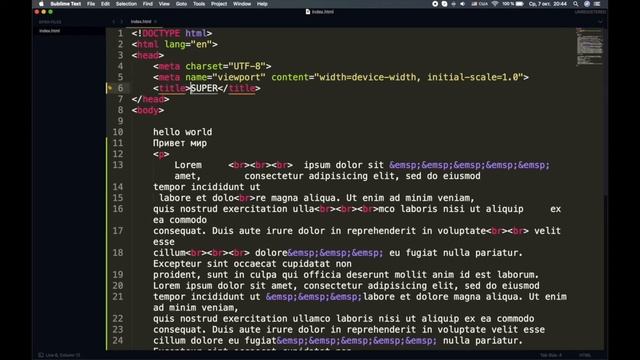
Task: Click the word SUPER in title
Action: point(204,88)
